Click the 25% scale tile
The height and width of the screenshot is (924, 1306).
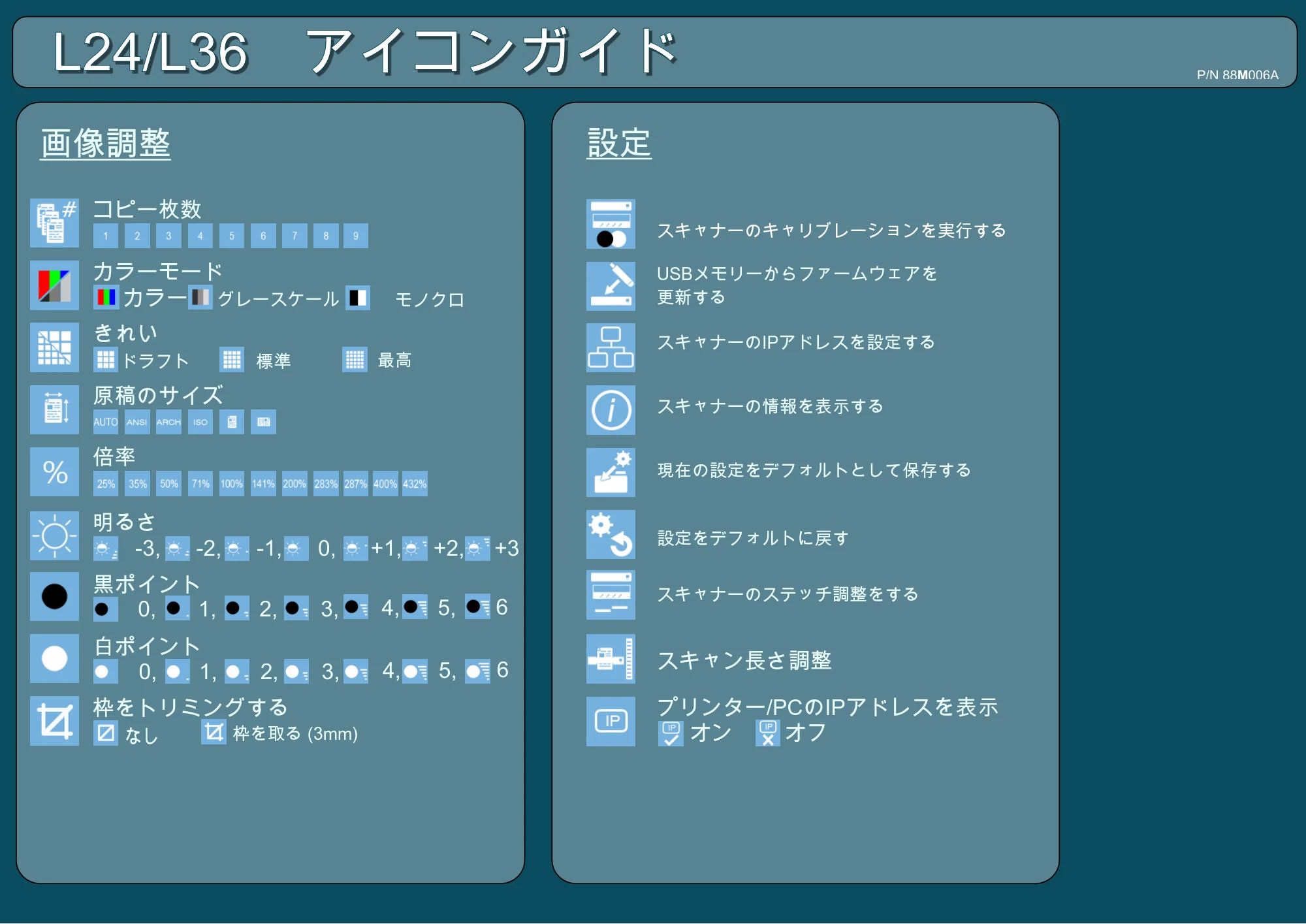(x=106, y=484)
